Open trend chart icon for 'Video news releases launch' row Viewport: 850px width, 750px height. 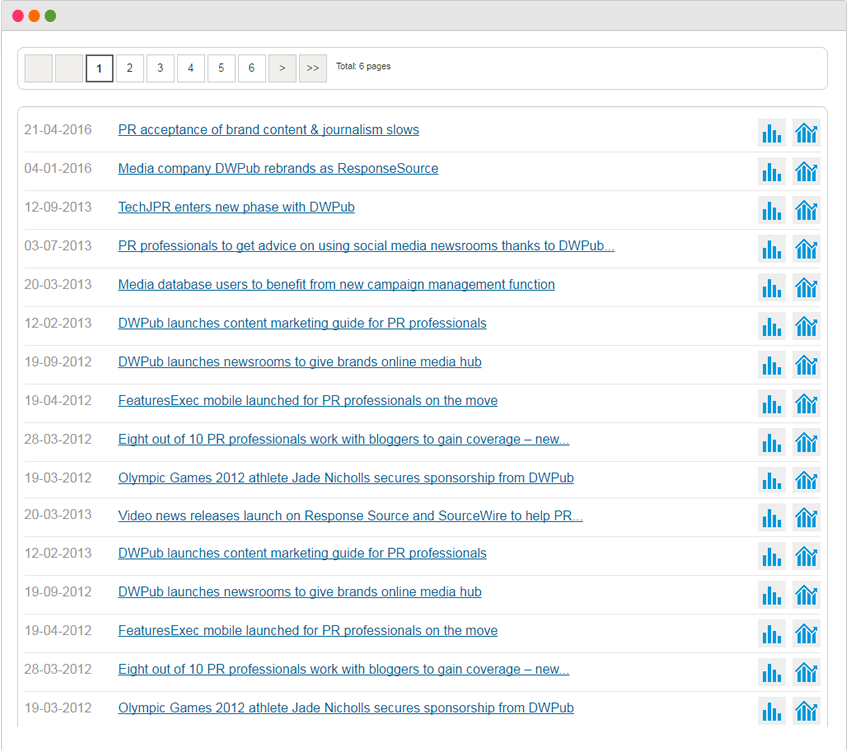tap(806, 518)
